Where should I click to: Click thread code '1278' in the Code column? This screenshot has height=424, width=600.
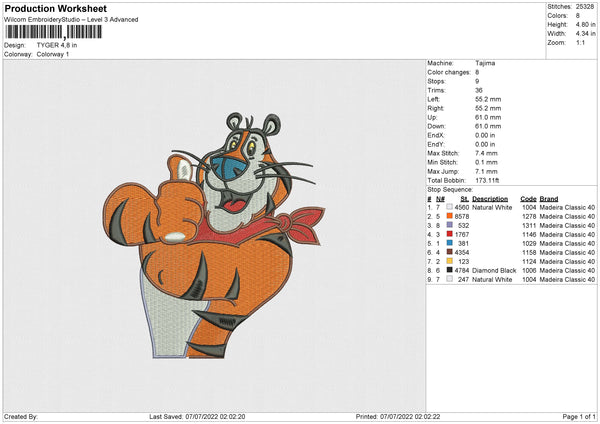(529, 216)
